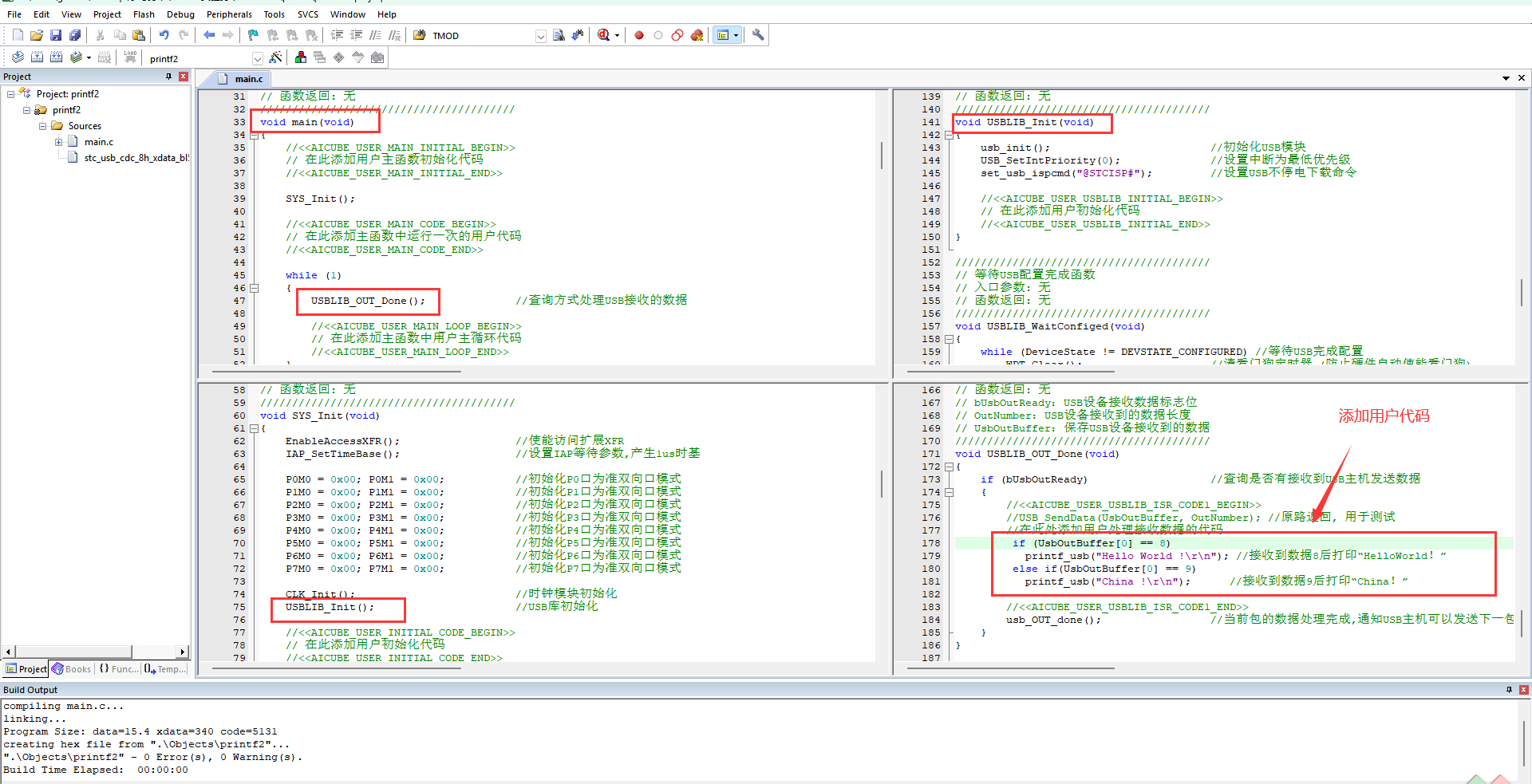Download to flash with the LOAD icon
This screenshot has height=784, width=1532.
(x=130, y=57)
